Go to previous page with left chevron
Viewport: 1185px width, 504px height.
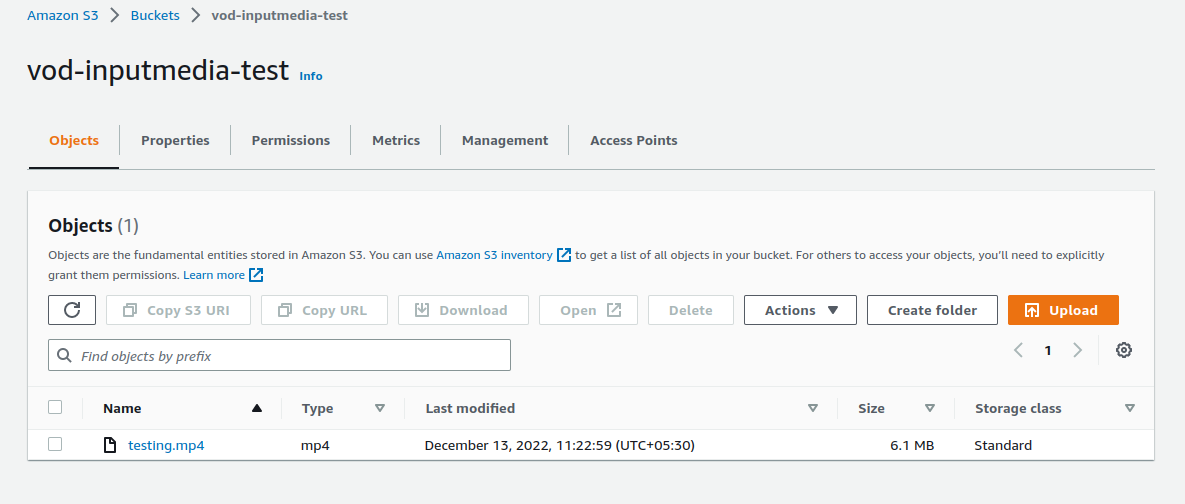pos(1018,350)
